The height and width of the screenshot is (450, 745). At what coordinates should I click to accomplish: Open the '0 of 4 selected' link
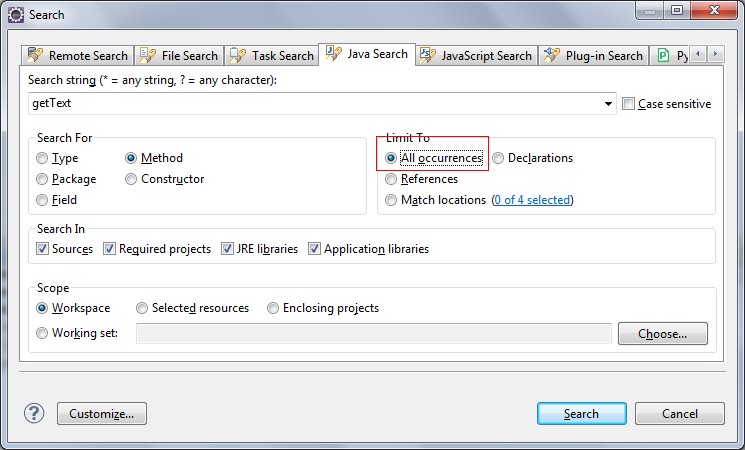pos(533,200)
